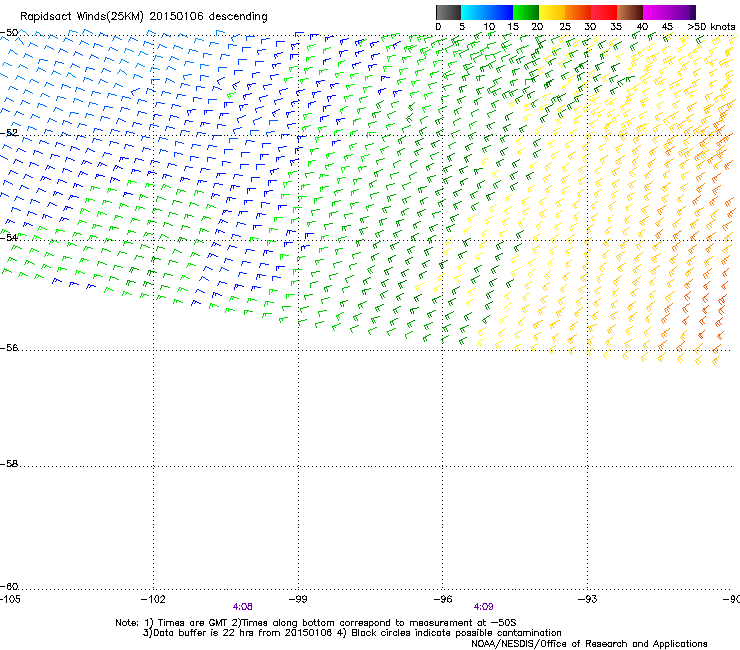Click the latitude label '-58'
740x650 pixels.
(x=9, y=464)
